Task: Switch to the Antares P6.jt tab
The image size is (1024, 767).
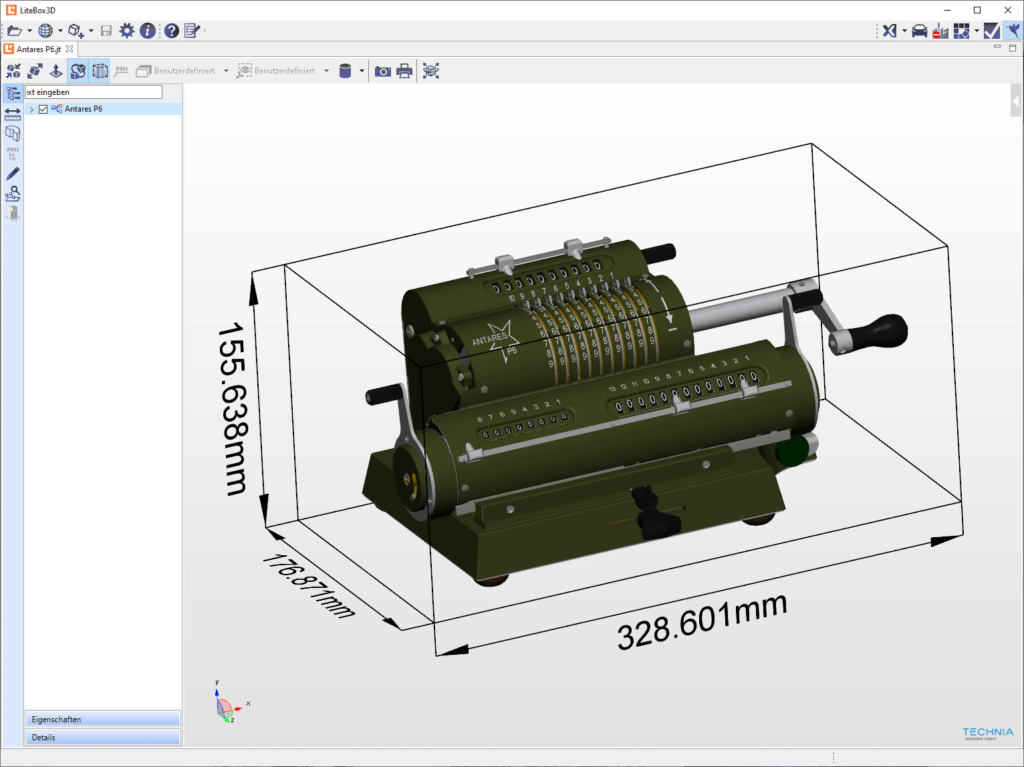Action: pos(39,49)
